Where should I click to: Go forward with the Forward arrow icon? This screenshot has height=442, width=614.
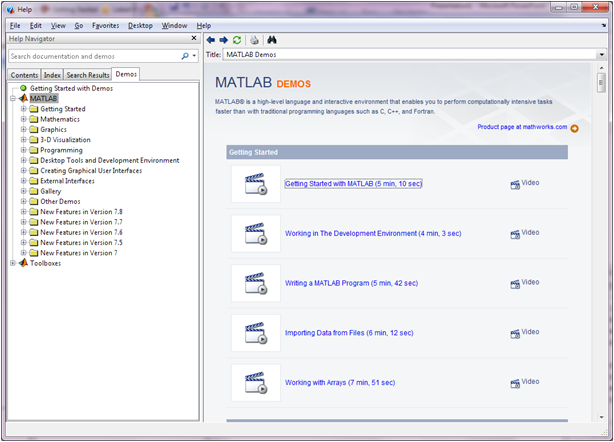click(x=224, y=40)
